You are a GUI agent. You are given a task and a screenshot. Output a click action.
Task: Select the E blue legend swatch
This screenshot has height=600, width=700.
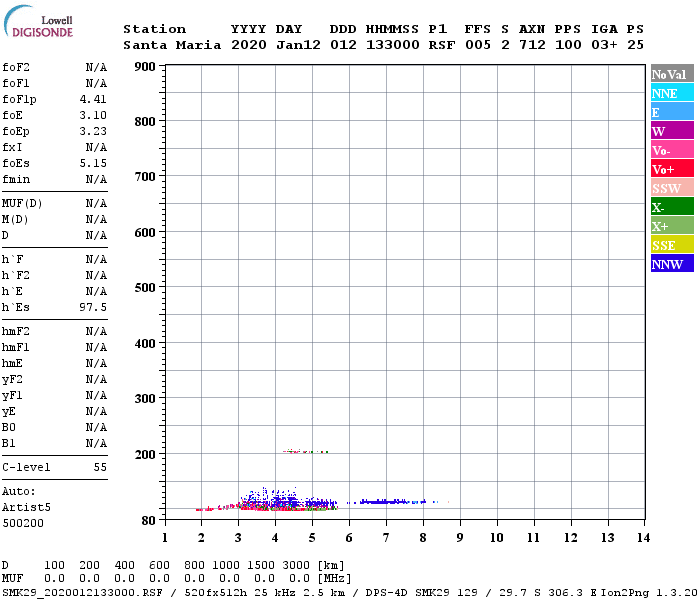coord(672,112)
